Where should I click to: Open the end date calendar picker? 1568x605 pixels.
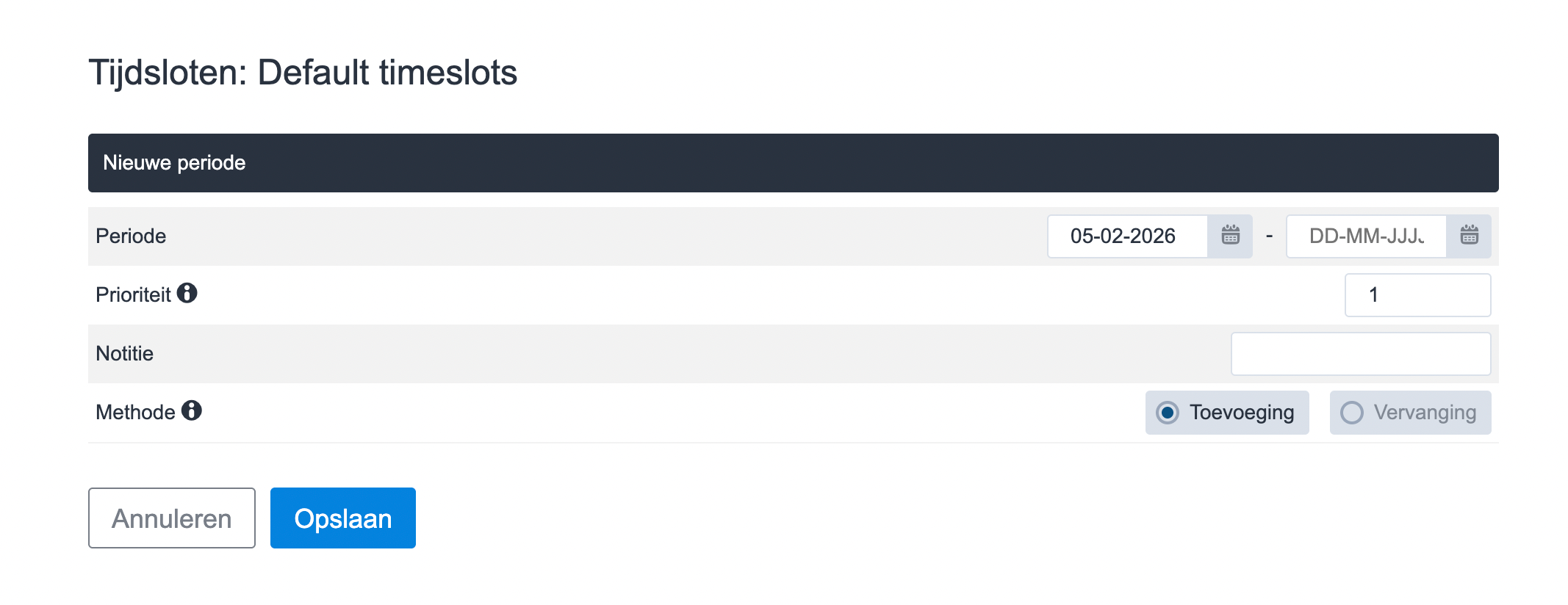[x=1469, y=236]
